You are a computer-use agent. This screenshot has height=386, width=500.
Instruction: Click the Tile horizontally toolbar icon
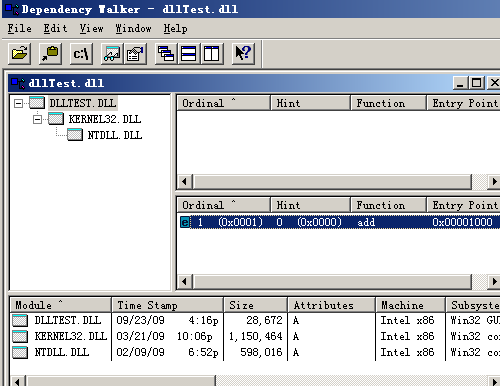pyautogui.click(x=189, y=54)
